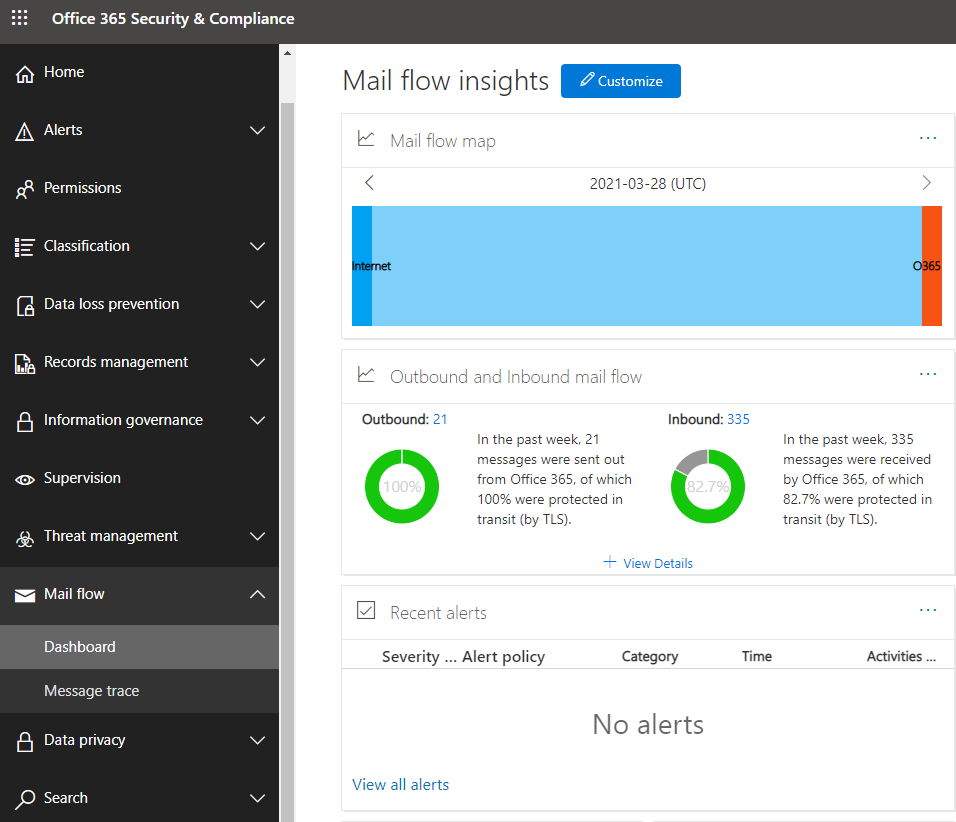Viewport: 956px width, 822px height.
Task: Expand the Threat management chevron
Action: [x=258, y=537]
